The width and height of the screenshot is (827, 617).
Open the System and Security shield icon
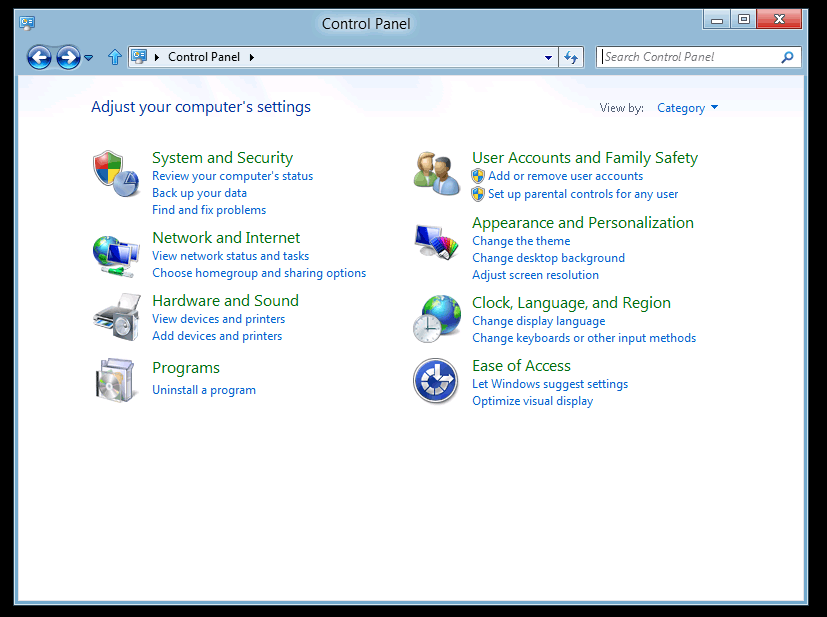tap(116, 173)
